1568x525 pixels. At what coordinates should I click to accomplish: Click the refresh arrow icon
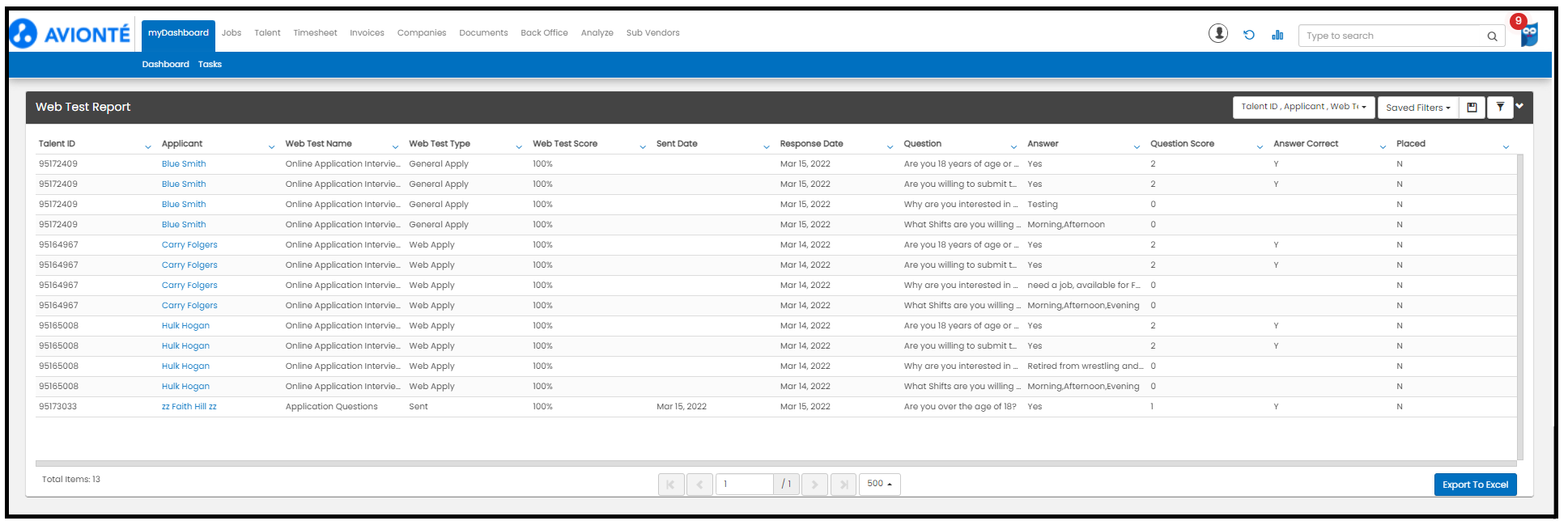tap(1249, 35)
